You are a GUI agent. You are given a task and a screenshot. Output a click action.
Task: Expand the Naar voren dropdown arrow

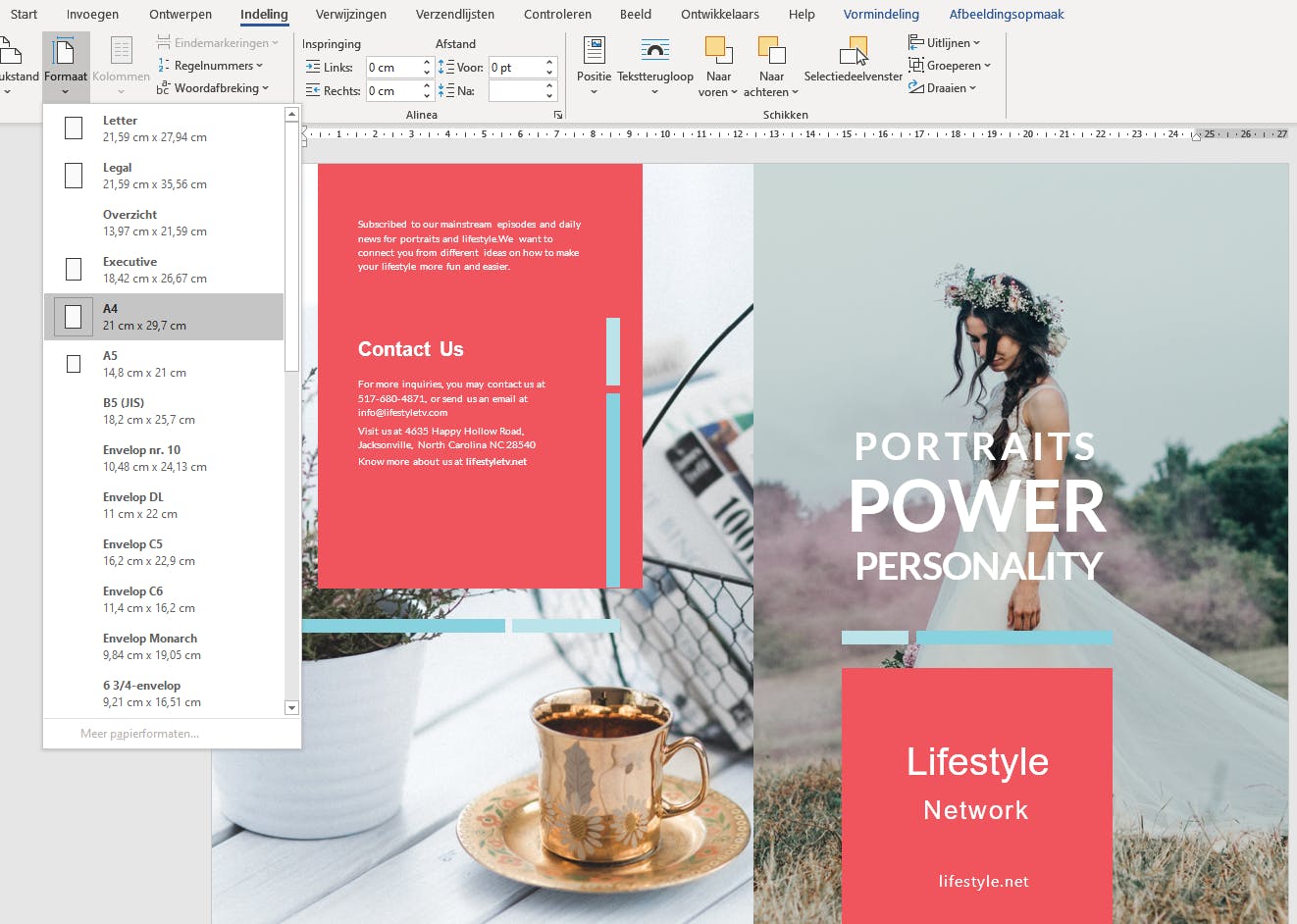click(x=734, y=92)
